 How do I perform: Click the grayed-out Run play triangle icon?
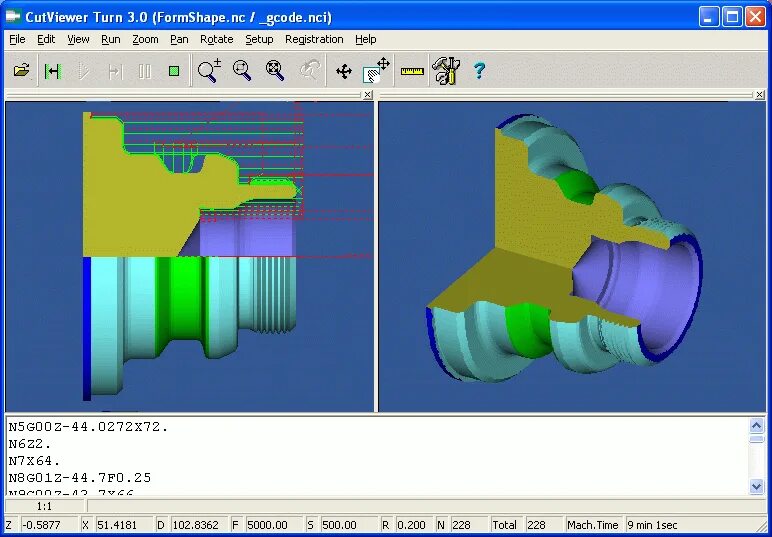point(84,71)
